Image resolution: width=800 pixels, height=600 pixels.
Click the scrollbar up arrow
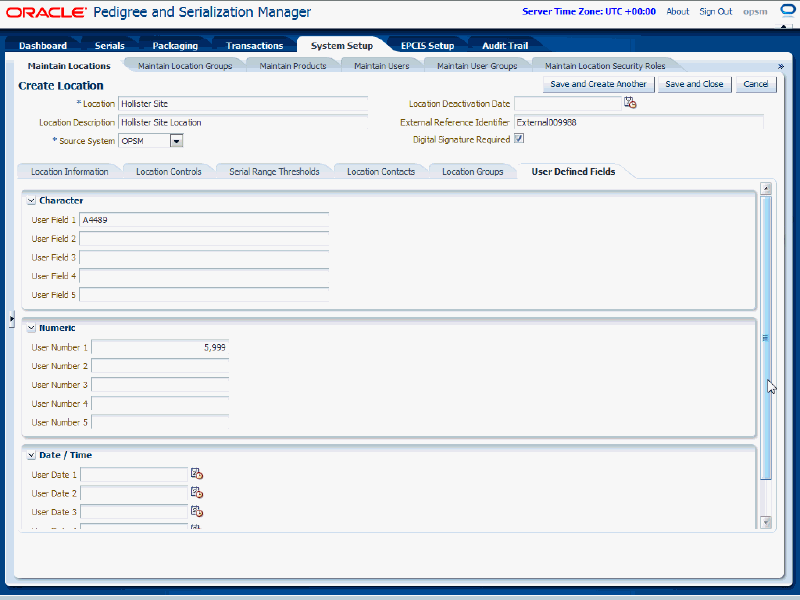pos(765,189)
